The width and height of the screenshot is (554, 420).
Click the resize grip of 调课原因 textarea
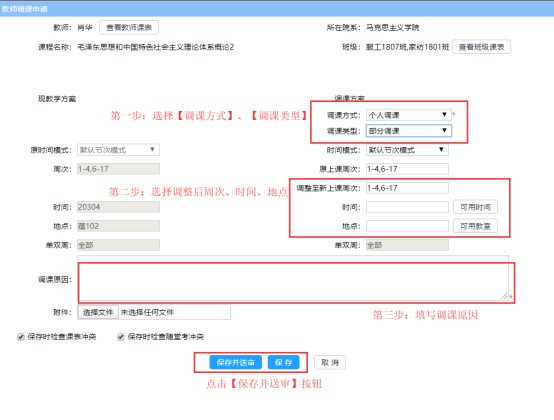click(x=505, y=296)
